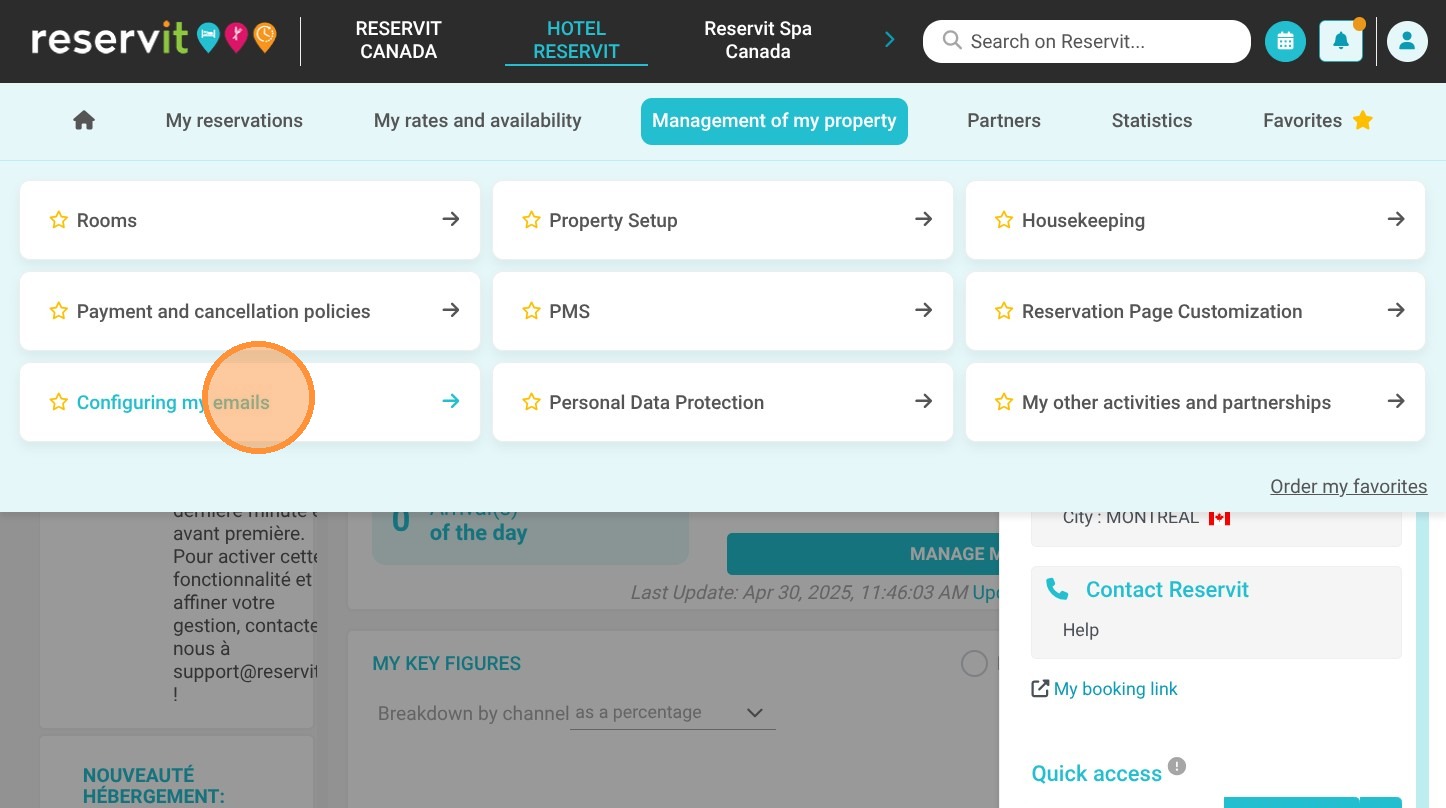Click the arrow on the PMS card

point(924,311)
